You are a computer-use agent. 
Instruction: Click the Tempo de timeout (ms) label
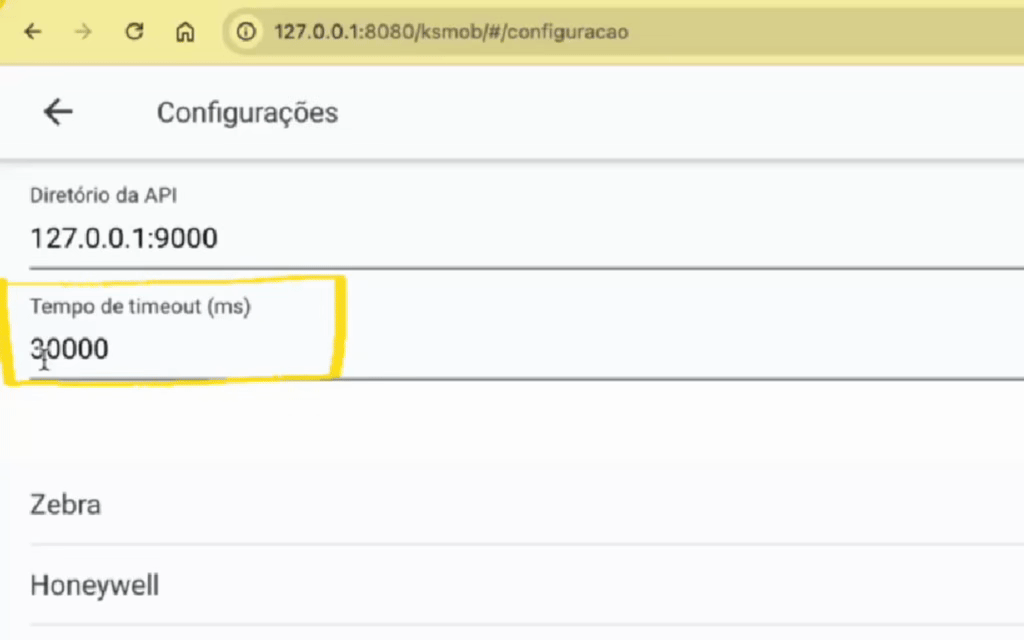tap(140, 306)
